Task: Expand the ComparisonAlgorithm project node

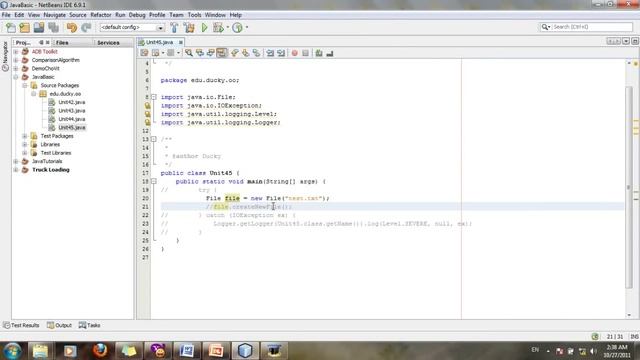Action: tap(16, 60)
